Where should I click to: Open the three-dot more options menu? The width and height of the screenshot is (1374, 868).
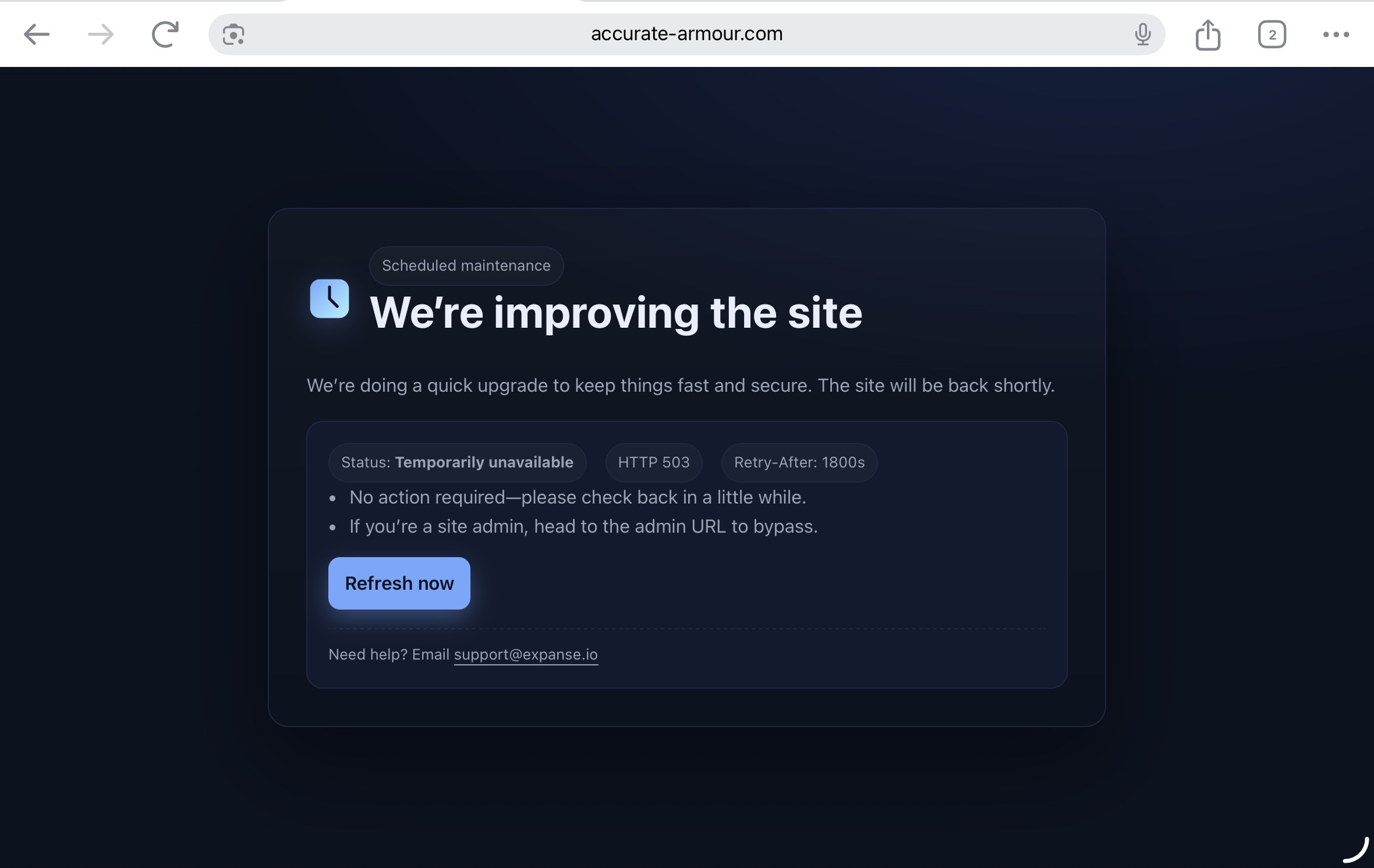[x=1336, y=34]
